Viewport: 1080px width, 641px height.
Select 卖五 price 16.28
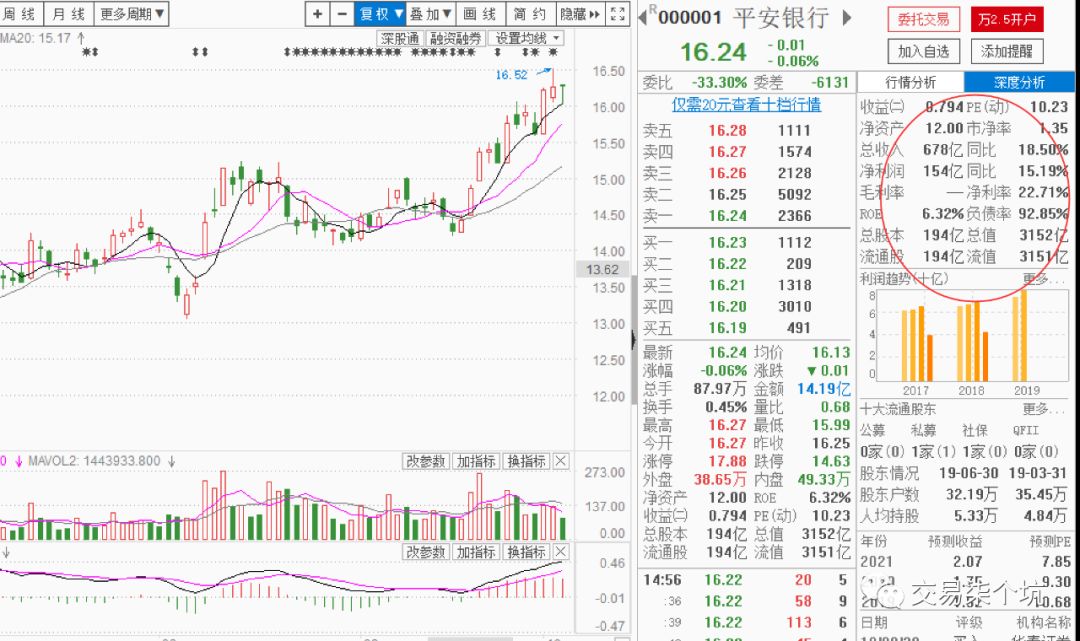(x=727, y=130)
